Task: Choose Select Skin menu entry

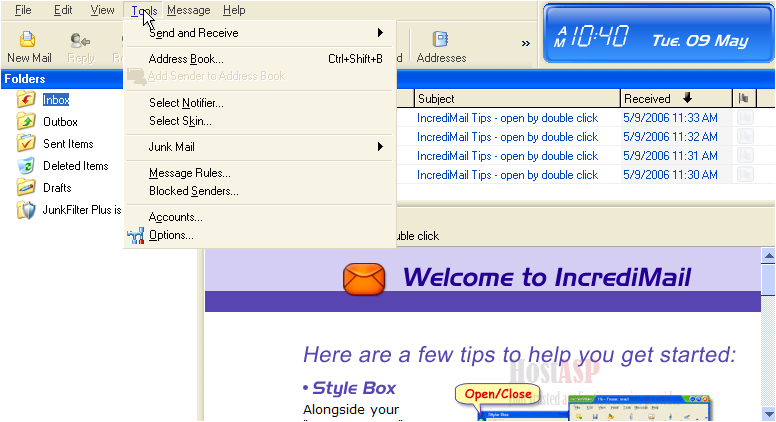Action: pos(260,121)
